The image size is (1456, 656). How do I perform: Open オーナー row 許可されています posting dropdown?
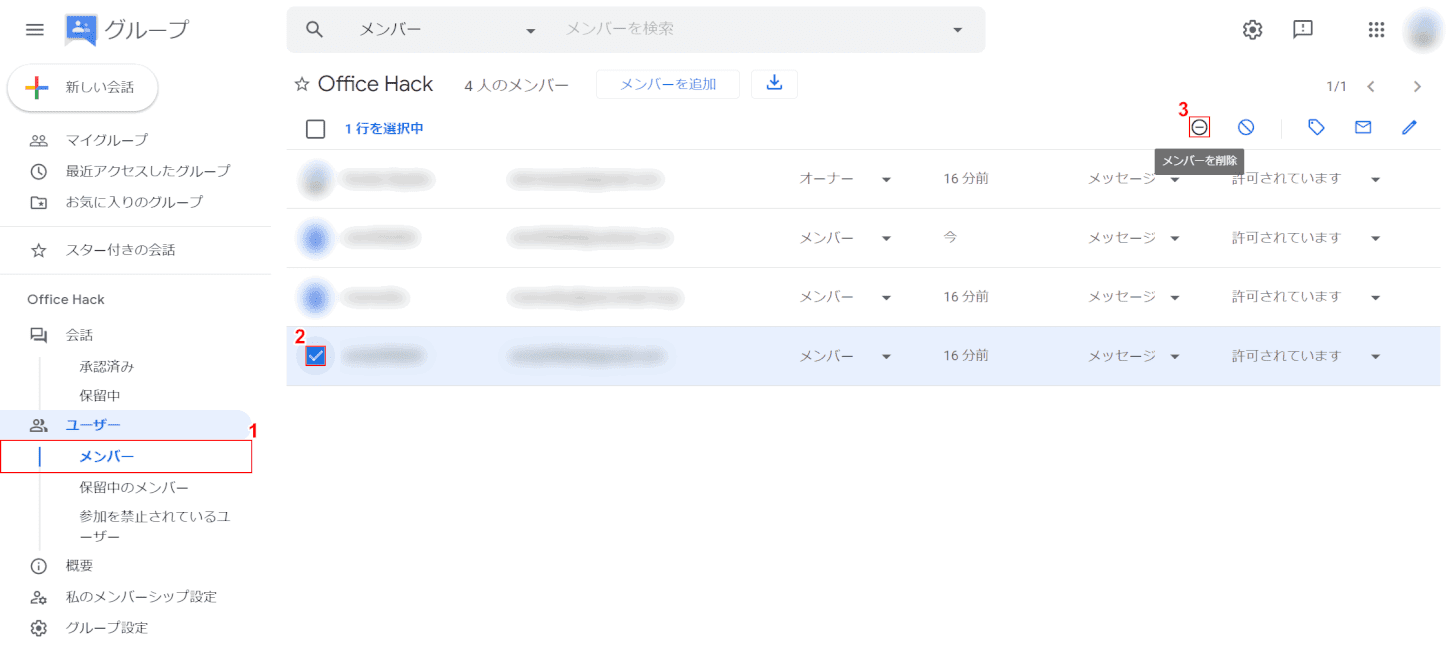[x=1306, y=179]
